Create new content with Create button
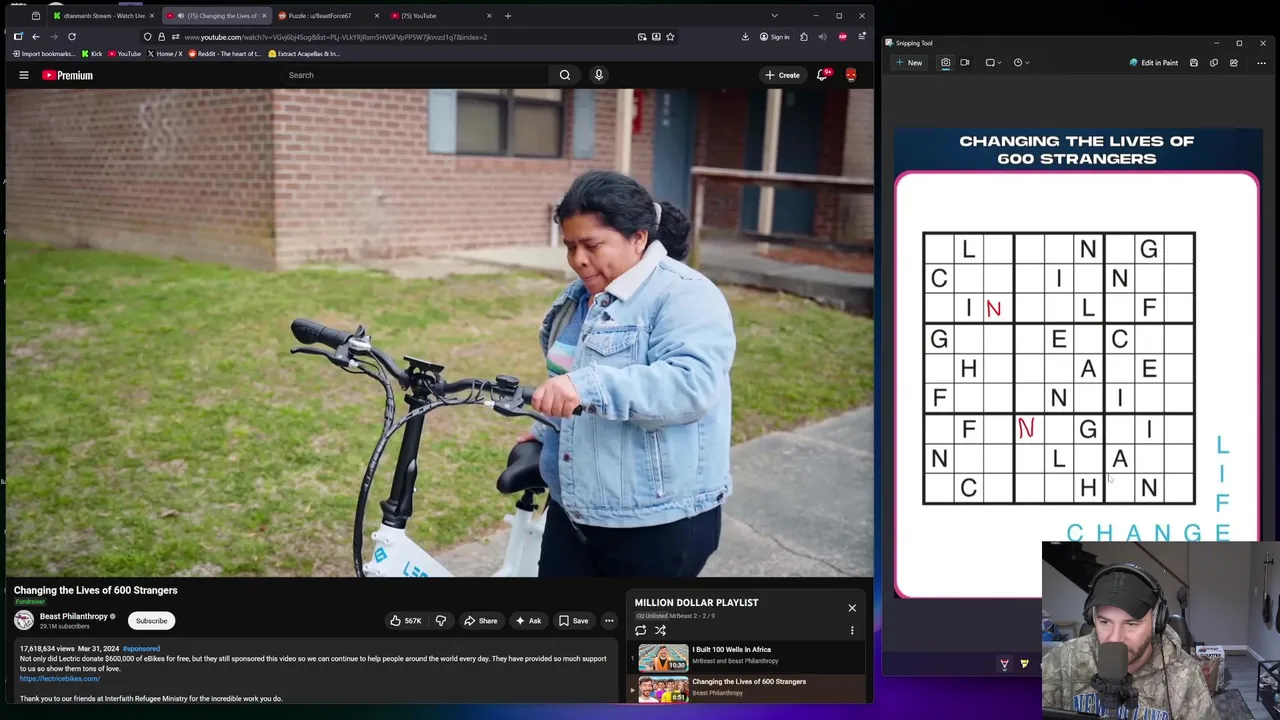Viewport: 1280px width, 720px height. (782, 75)
